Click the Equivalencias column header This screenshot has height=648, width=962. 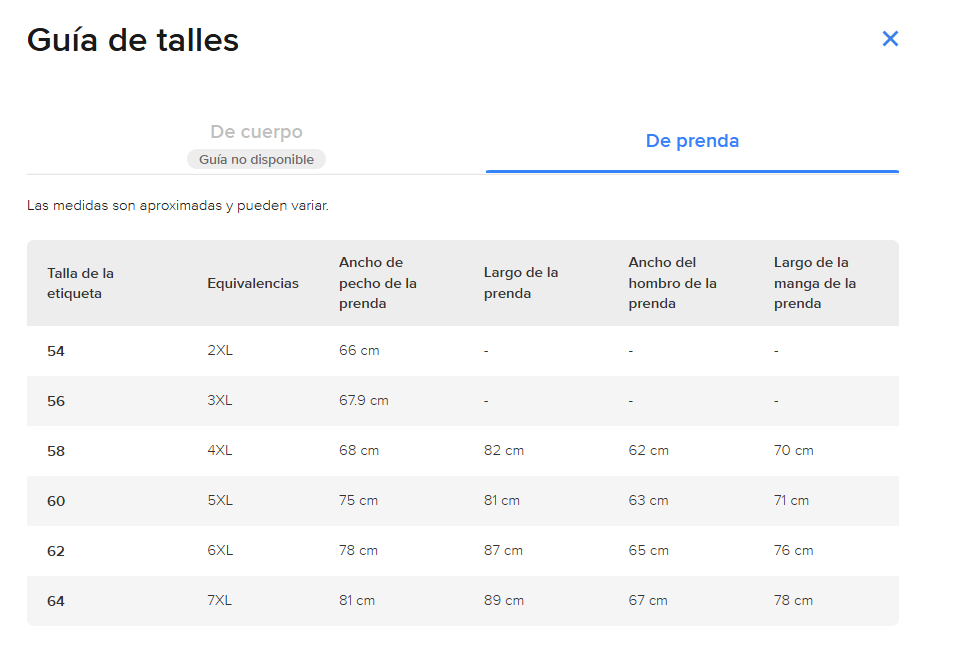point(253,284)
